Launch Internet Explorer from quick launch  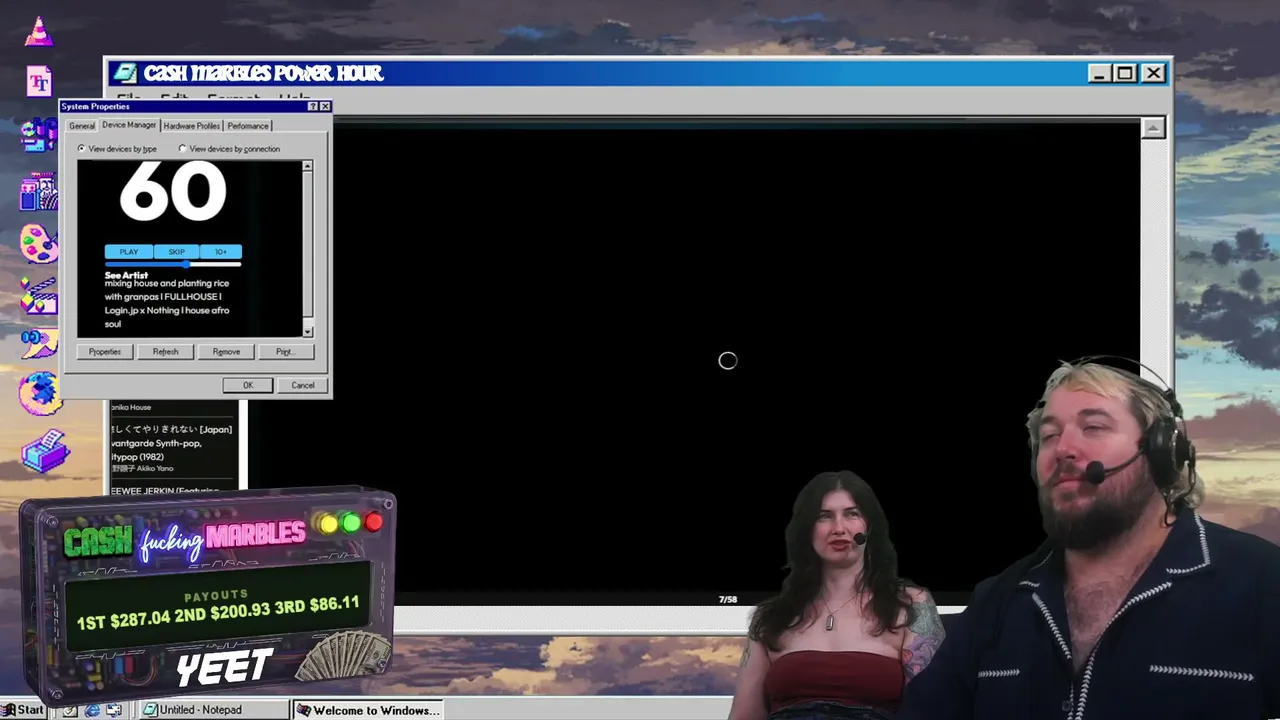pyautogui.click(x=92, y=710)
